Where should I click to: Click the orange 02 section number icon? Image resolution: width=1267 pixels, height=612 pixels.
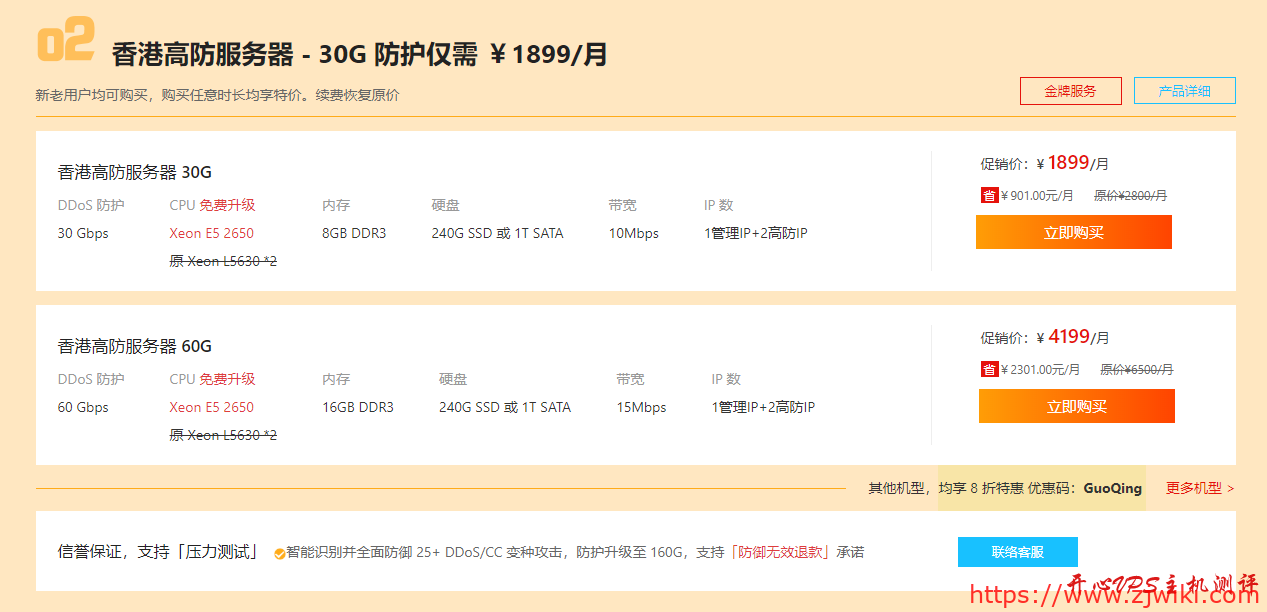click(x=65, y=42)
